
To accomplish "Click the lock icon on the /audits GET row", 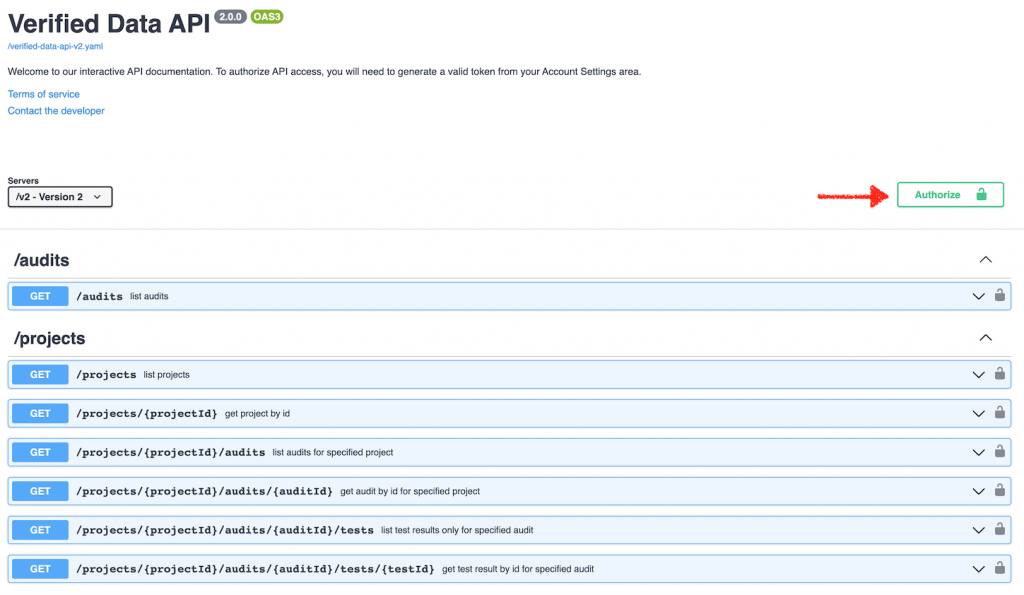I will point(999,295).
